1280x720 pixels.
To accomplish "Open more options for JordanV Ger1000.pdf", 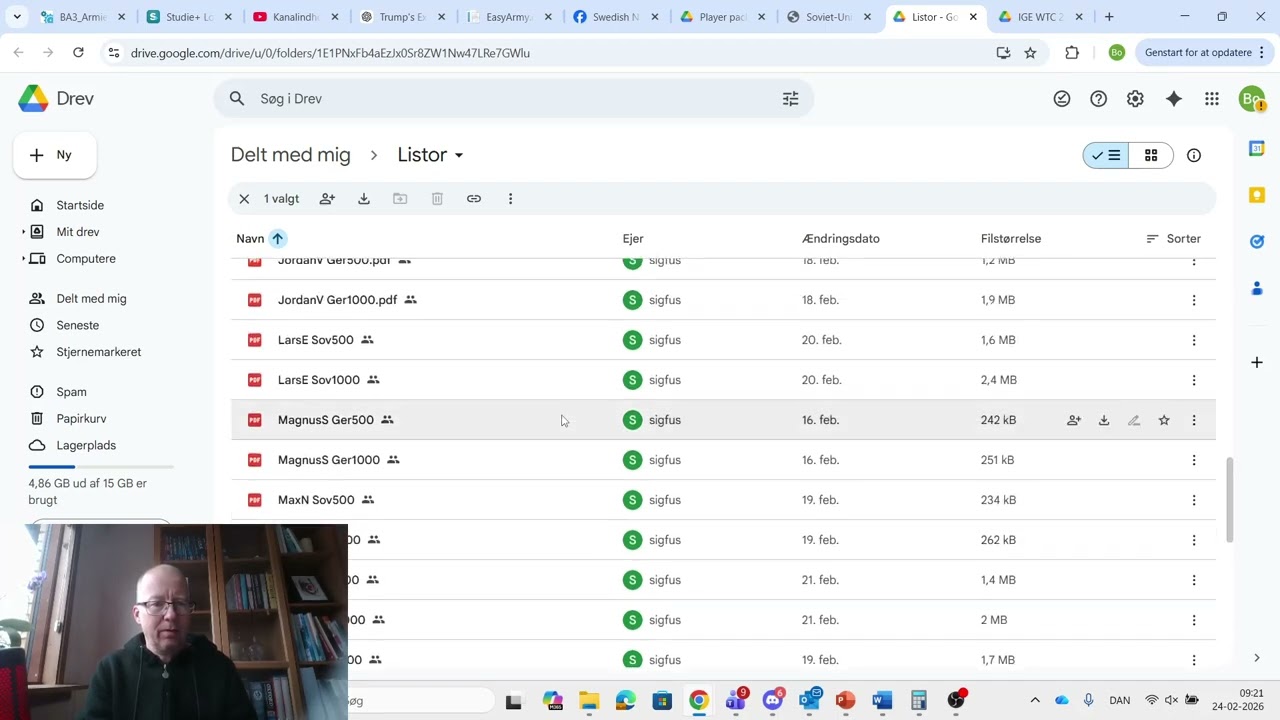I will pos(1194,300).
